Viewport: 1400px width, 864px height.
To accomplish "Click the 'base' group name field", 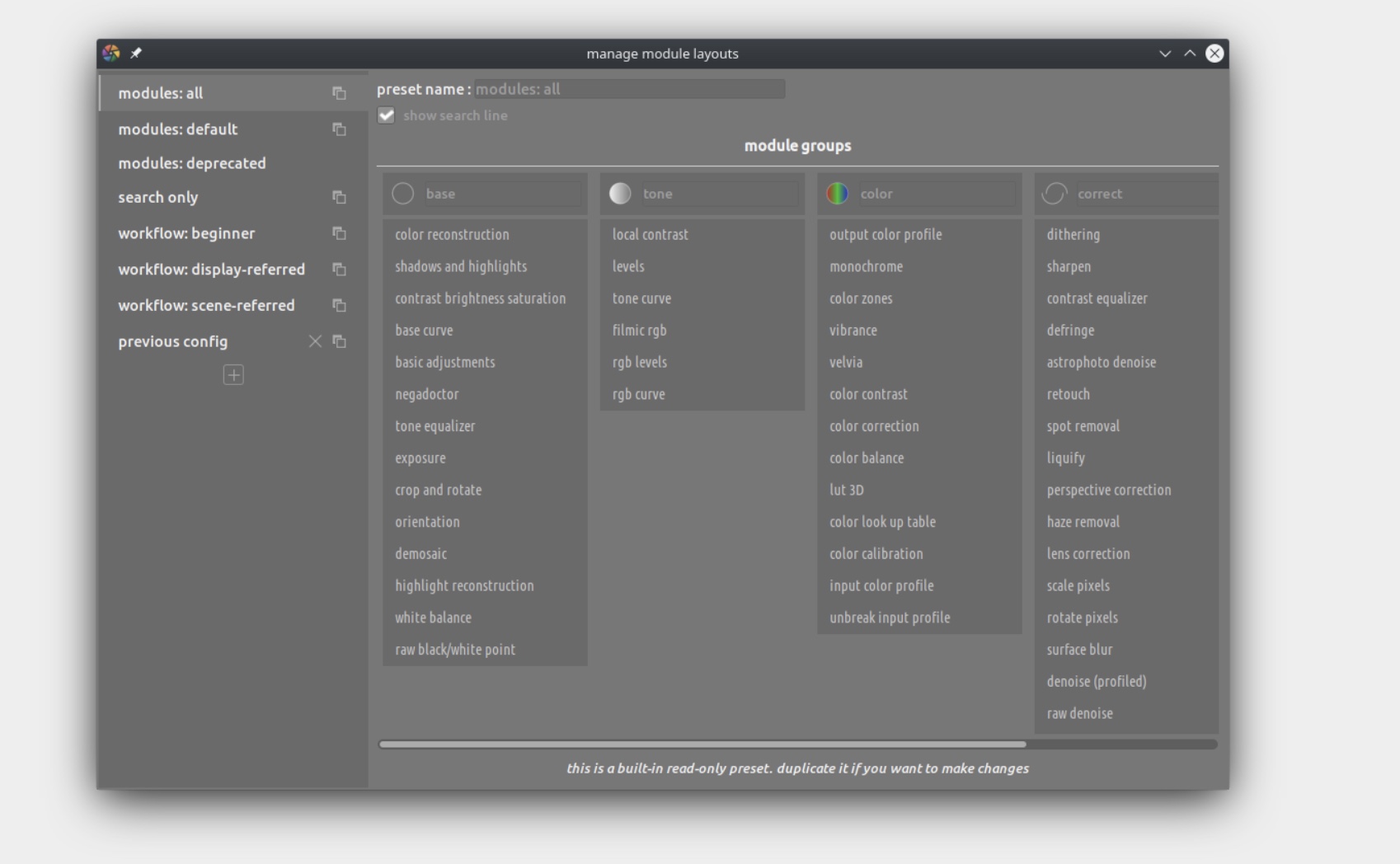I will [502, 194].
